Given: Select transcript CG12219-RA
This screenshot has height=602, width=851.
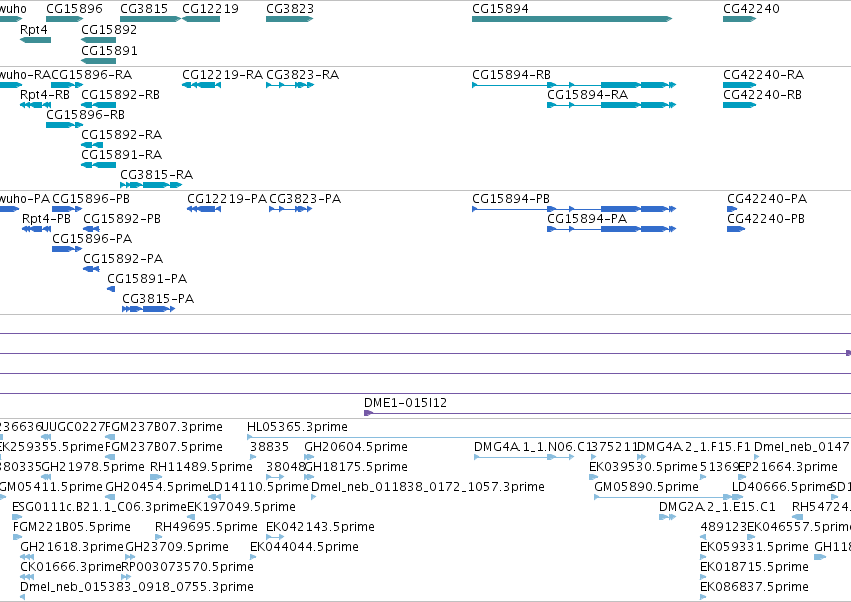Looking at the screenshot, I should [201, 85].
